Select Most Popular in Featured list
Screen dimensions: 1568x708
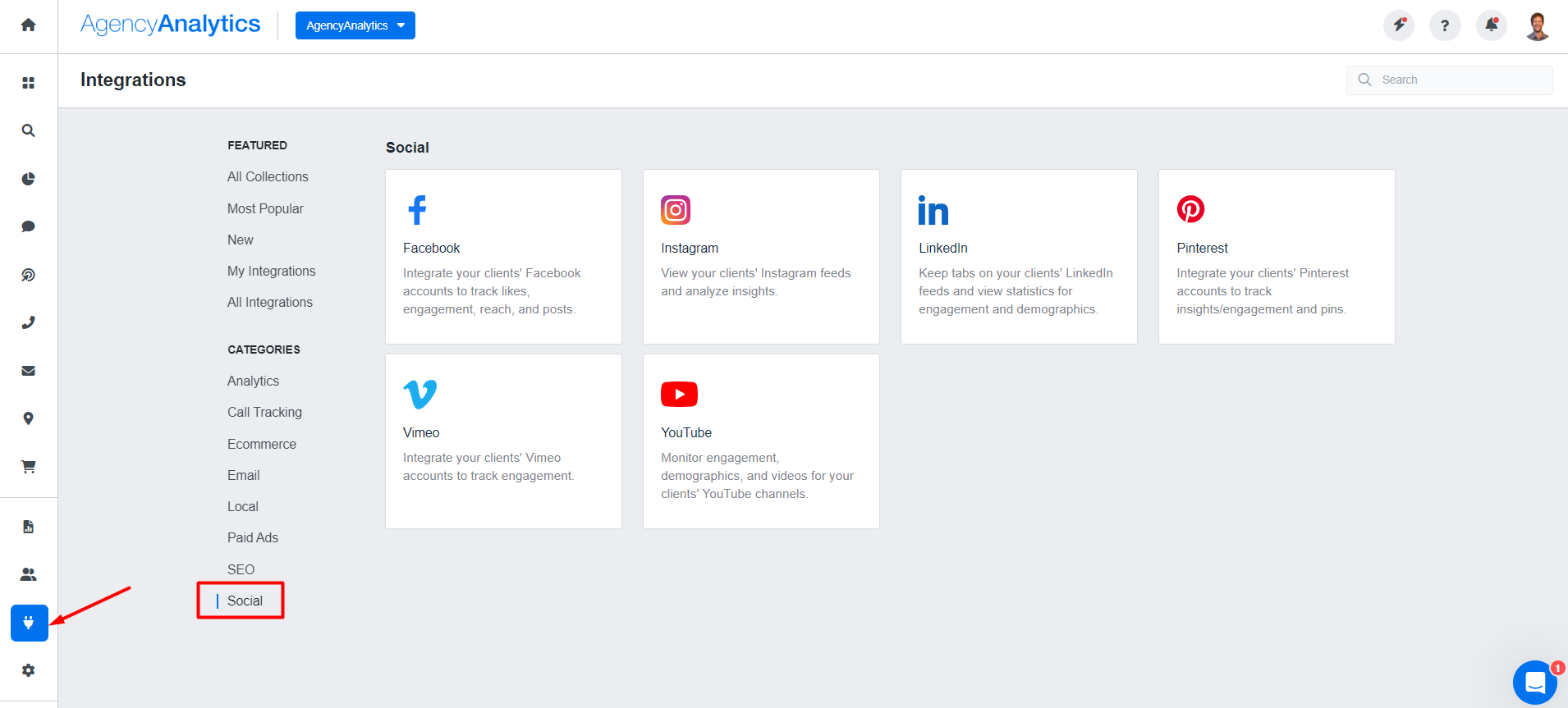(x=265, y=208)
